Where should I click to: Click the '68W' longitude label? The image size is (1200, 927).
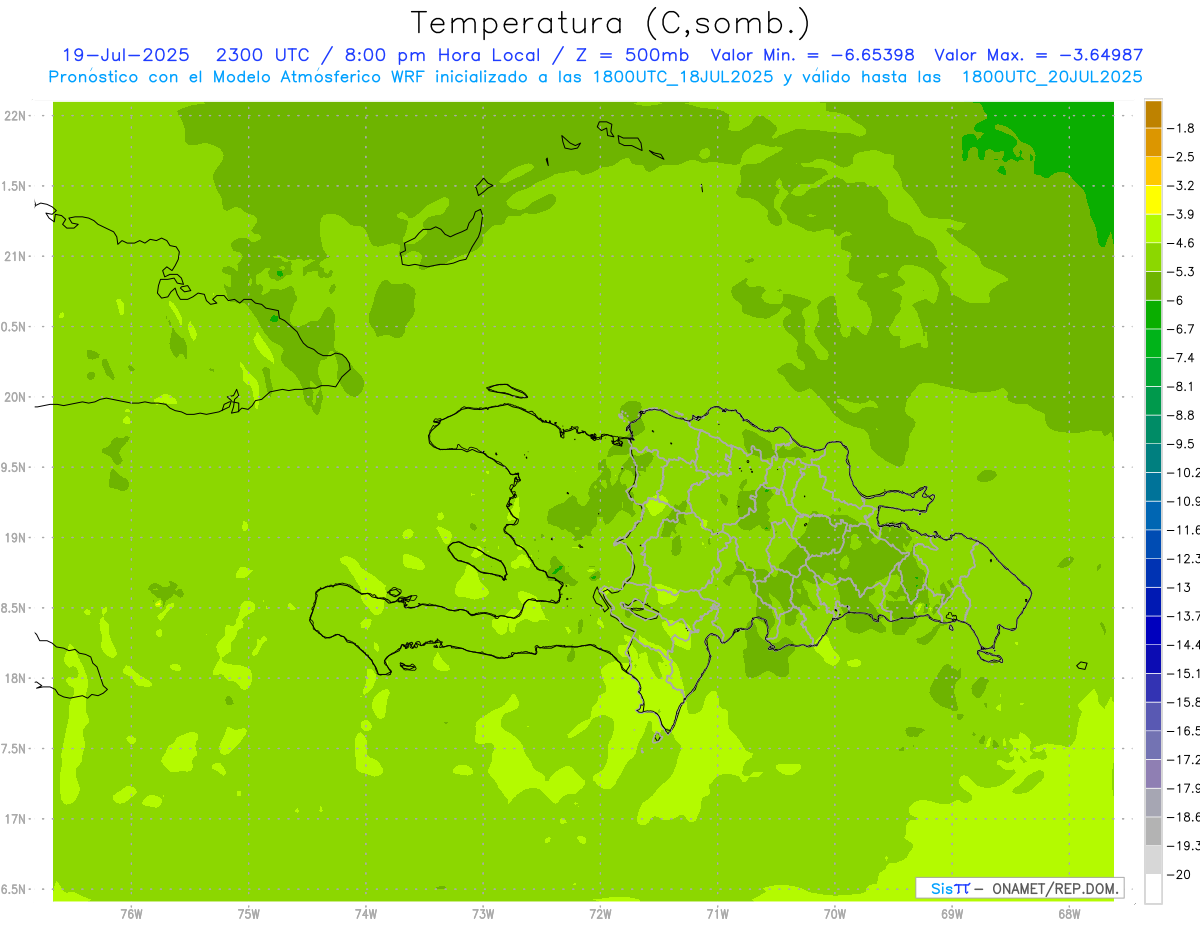1069,912
